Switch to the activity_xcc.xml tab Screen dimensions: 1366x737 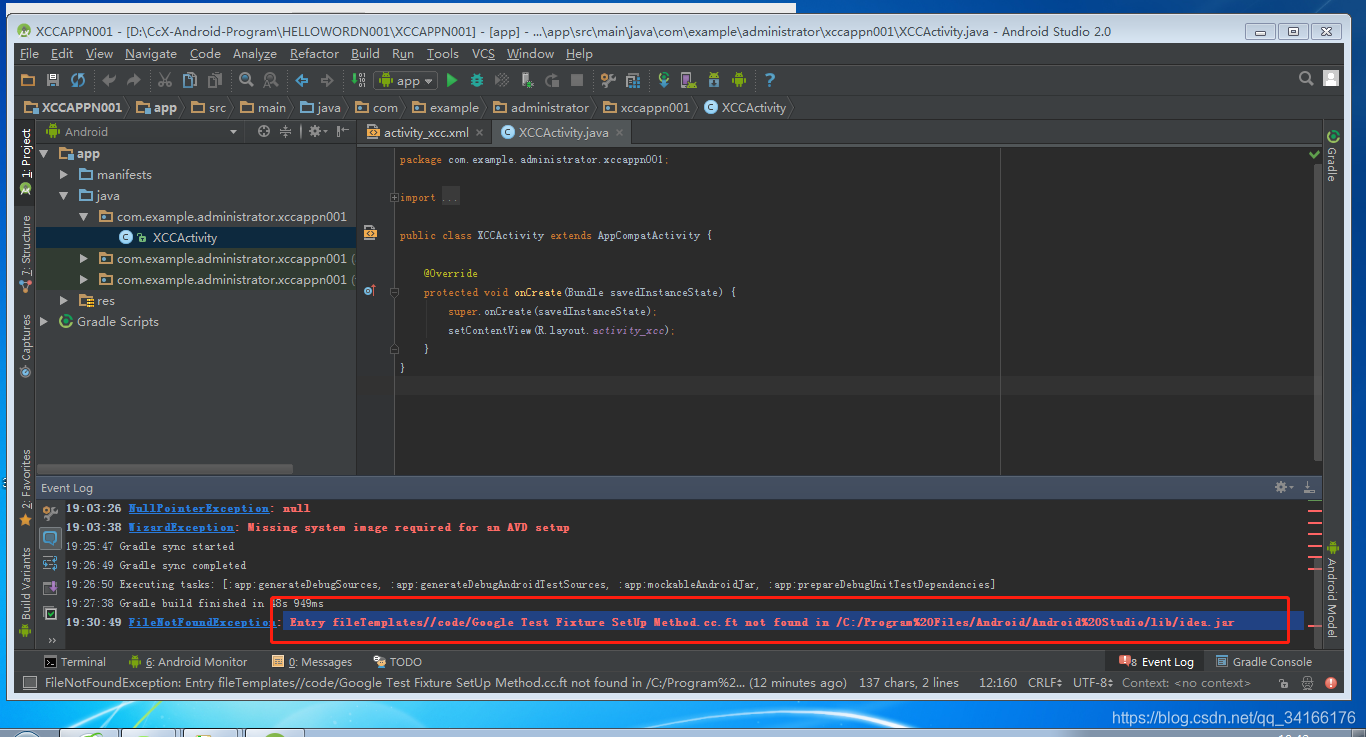tap(426, 132)
